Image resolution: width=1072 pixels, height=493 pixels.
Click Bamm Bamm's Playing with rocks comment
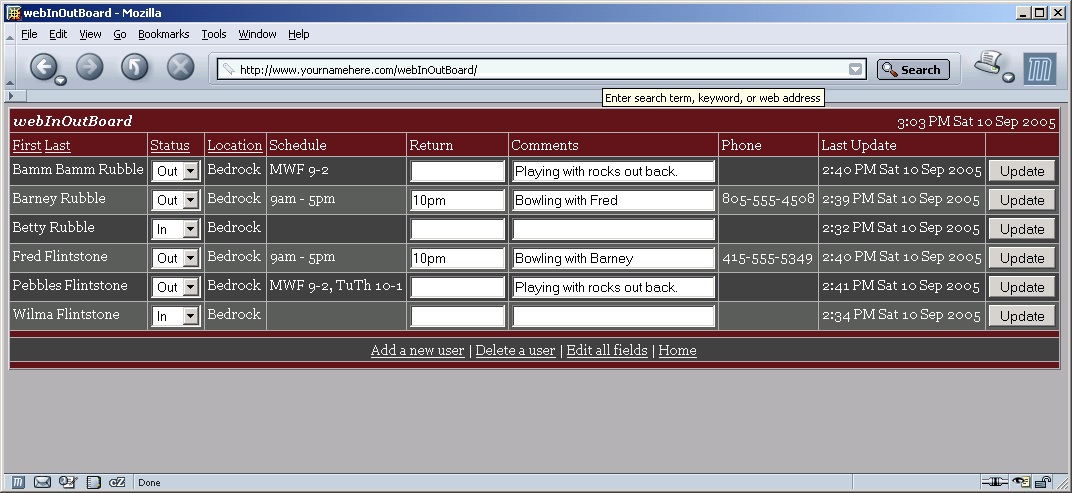point(613,171)
